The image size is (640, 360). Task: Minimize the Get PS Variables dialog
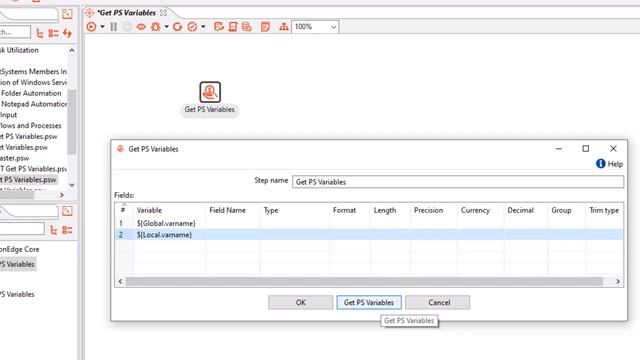tap(559, 149)
